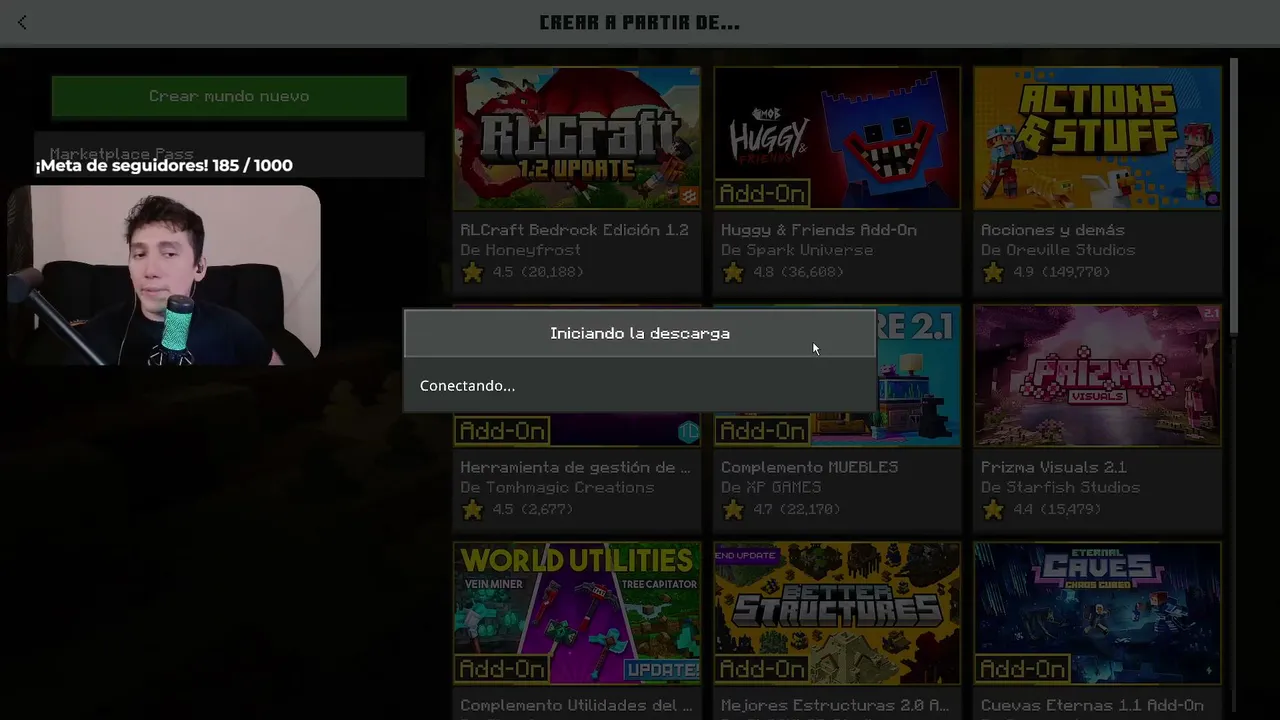Select the De Spark Universe creator name

coord(797,250)
